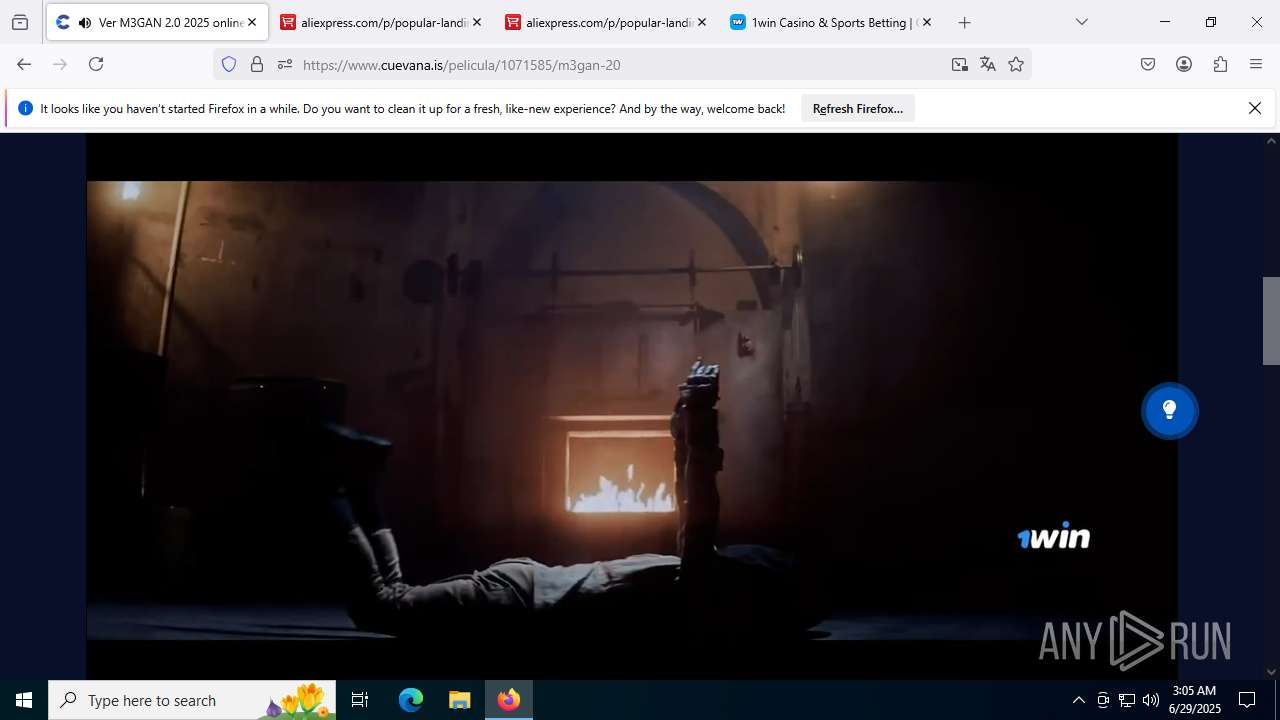This screenshot has height=720, width=1280.
Task: Close the second aliexpress tab
Action: coord(702,22)
